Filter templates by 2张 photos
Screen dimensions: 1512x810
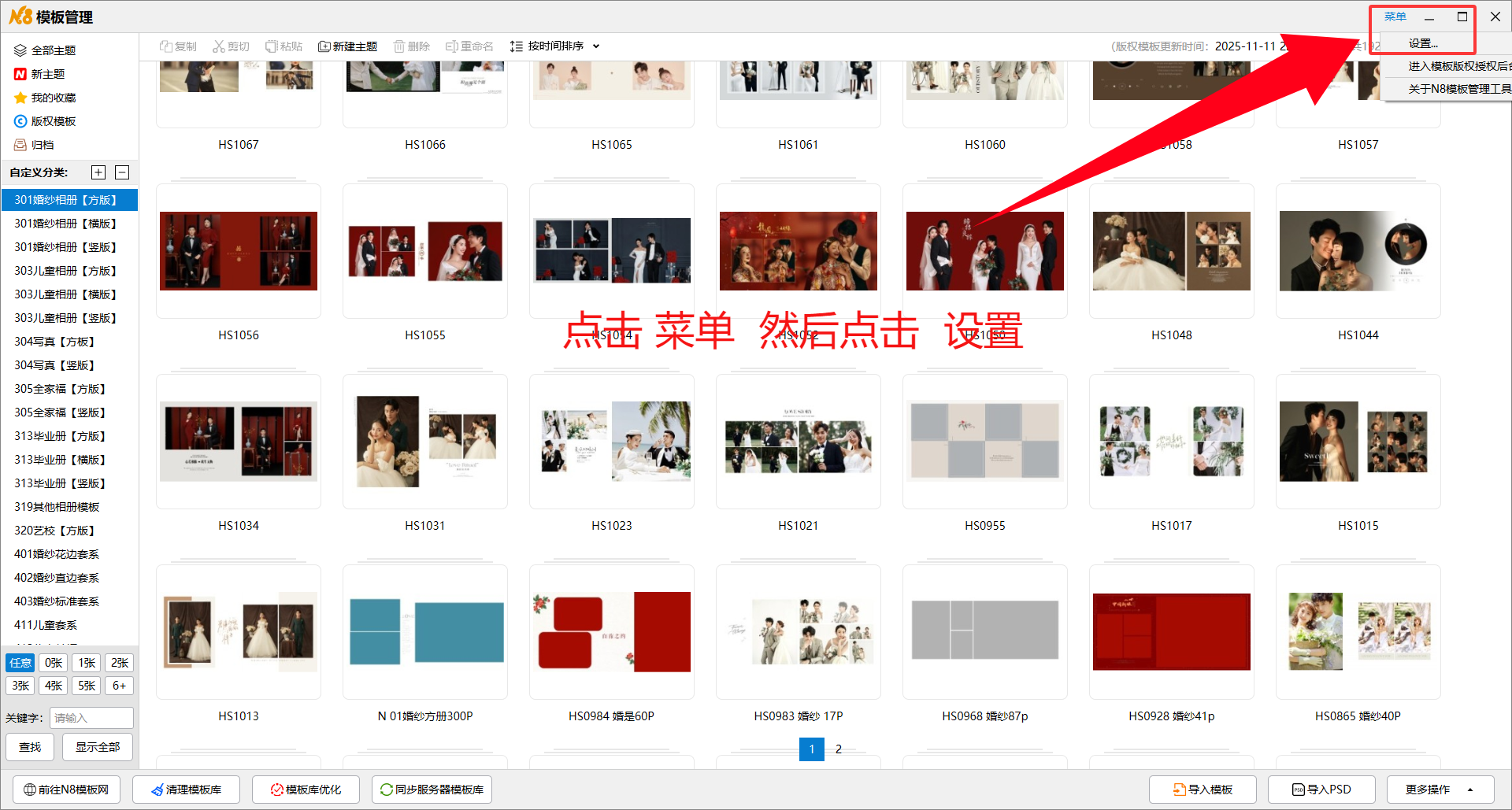coord(120,663)
